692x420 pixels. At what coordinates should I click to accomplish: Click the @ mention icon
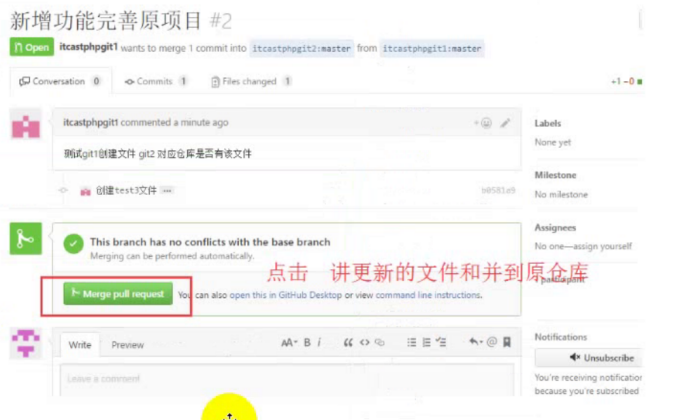pos(492,342)
